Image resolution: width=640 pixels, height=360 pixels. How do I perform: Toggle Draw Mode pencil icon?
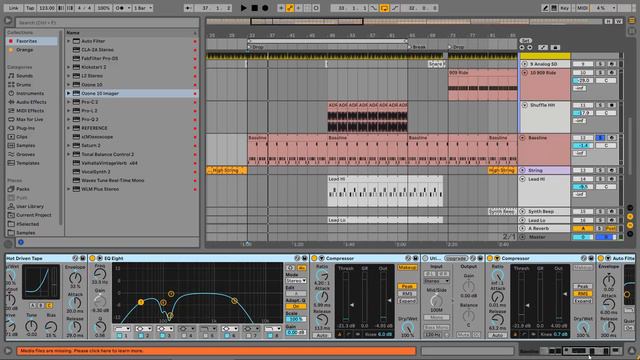545,8
